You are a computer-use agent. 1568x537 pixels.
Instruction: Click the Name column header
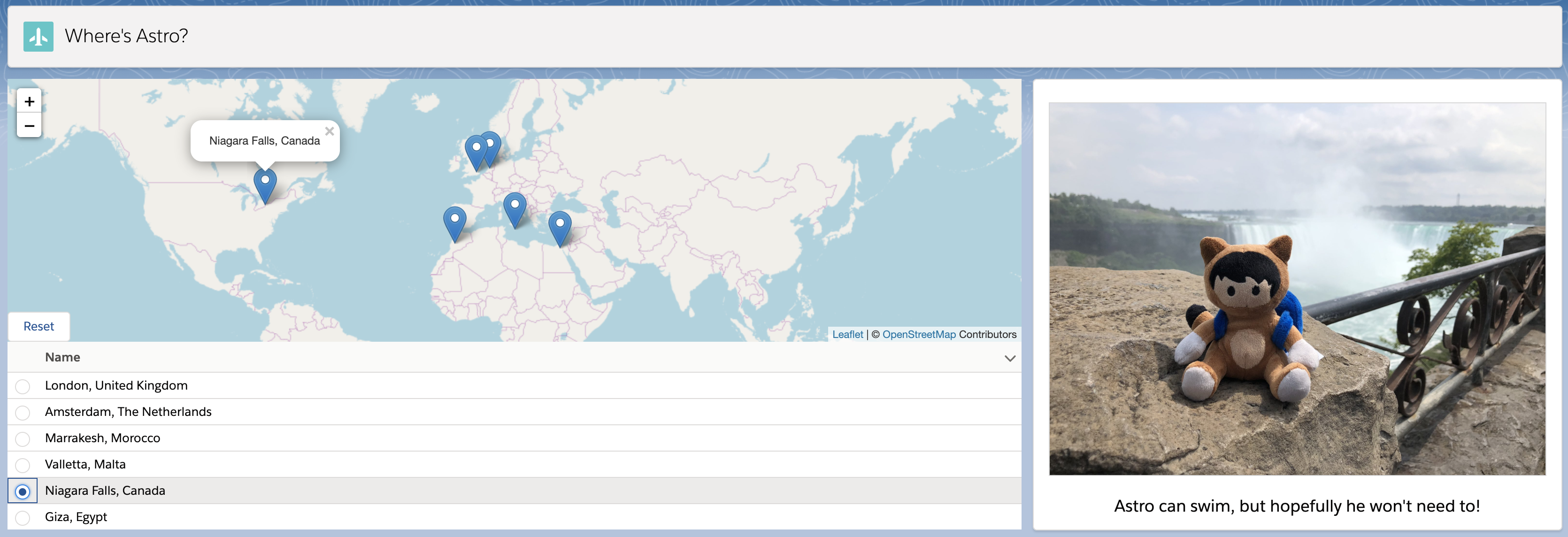pos(63,357)
